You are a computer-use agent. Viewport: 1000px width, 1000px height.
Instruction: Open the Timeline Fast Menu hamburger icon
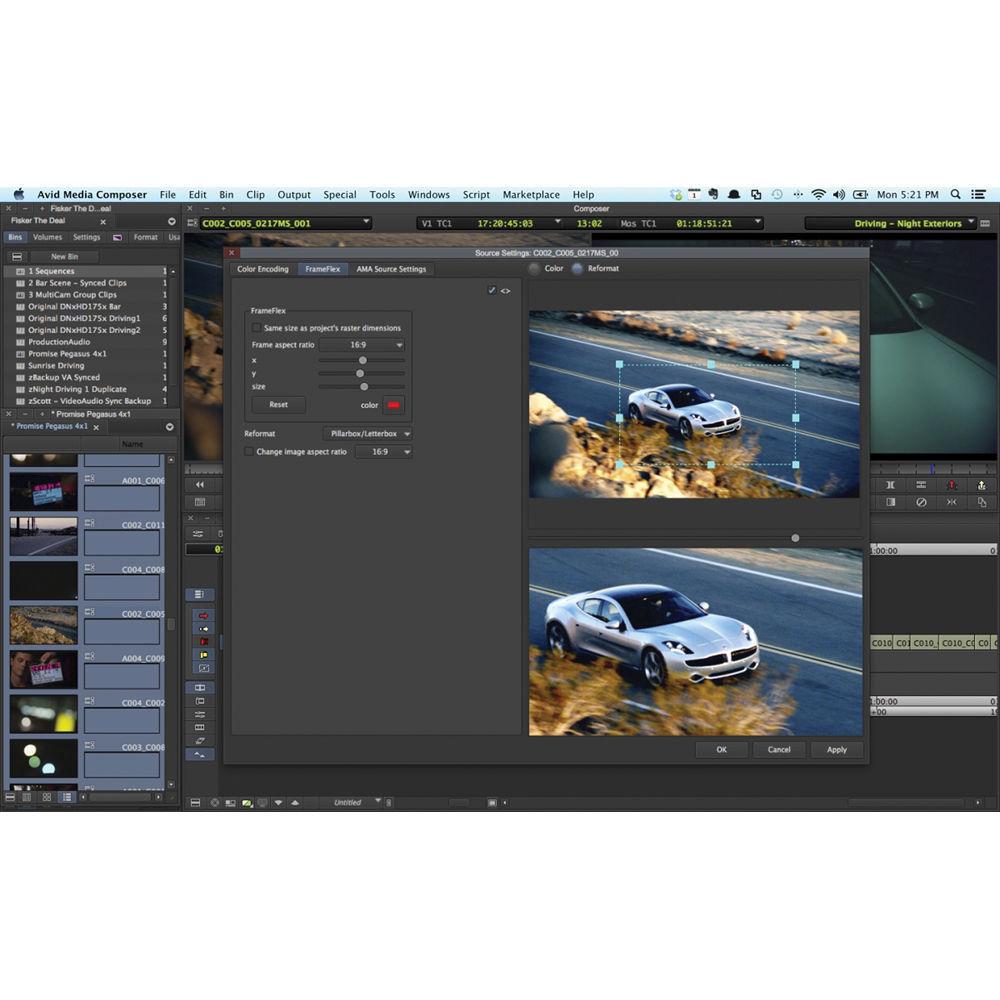tap(196, 802)
